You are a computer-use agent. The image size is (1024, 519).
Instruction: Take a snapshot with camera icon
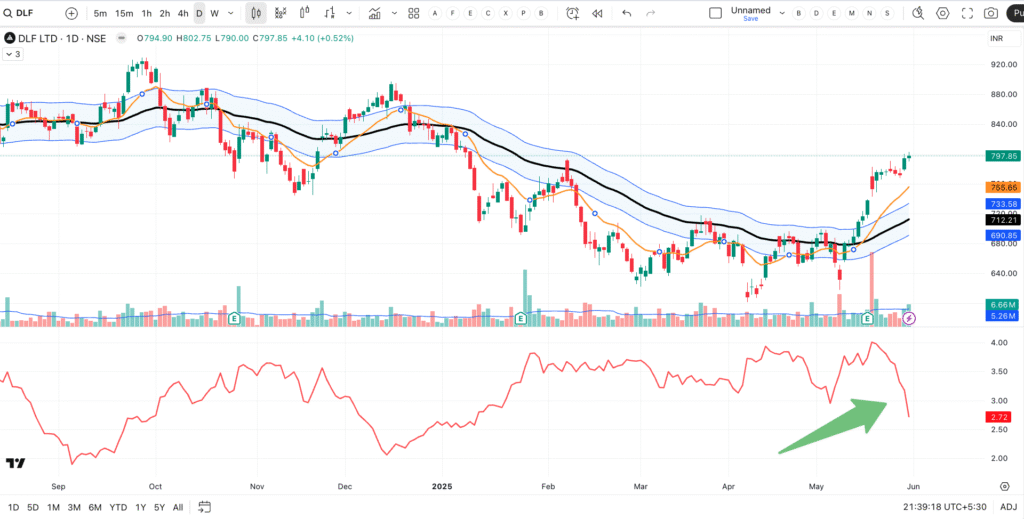click(990, 14)
